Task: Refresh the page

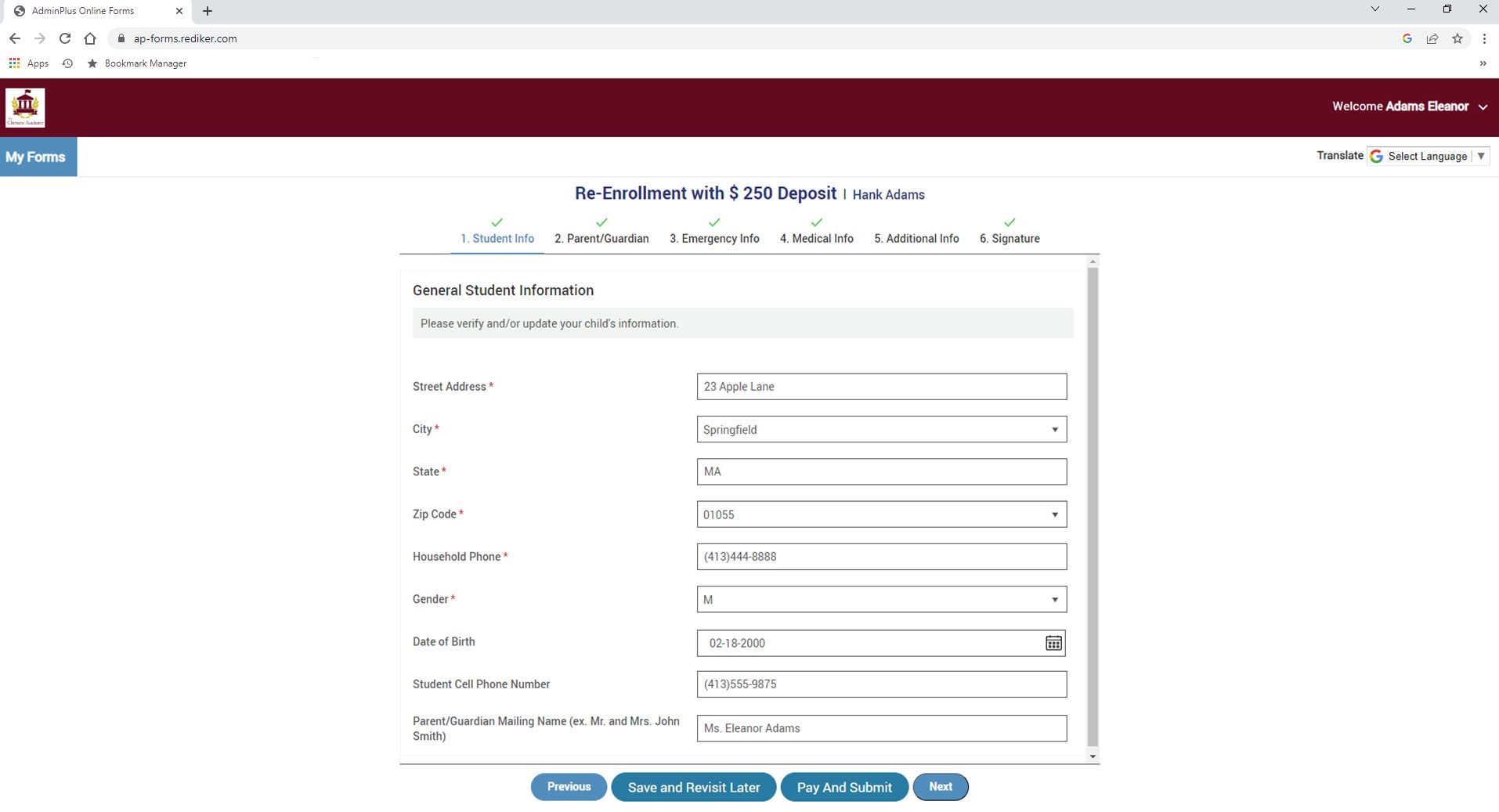Action: tap(64, 38)
